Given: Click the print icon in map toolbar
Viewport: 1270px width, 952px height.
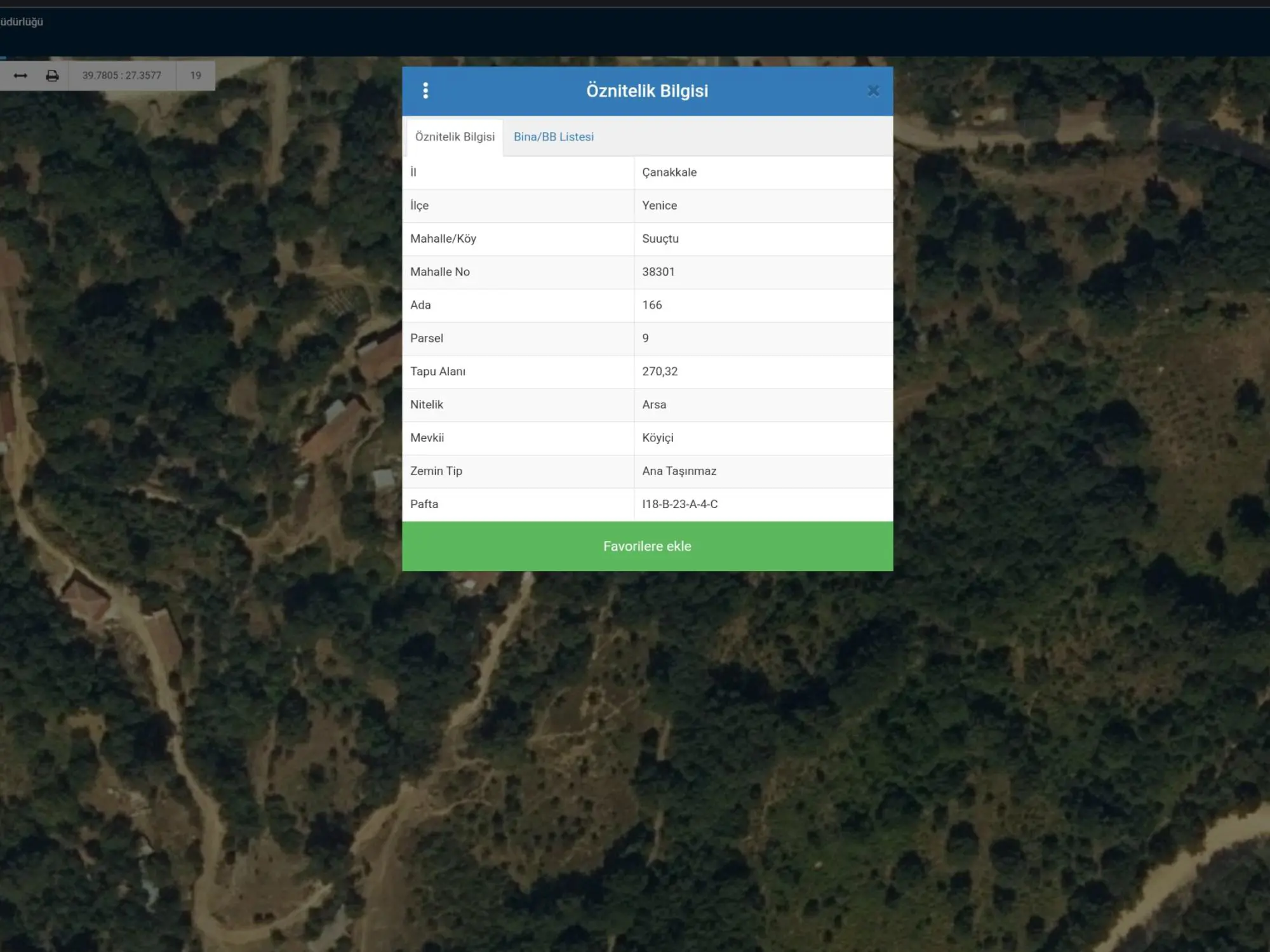Looking at the screenshot, I should point(52,76).
